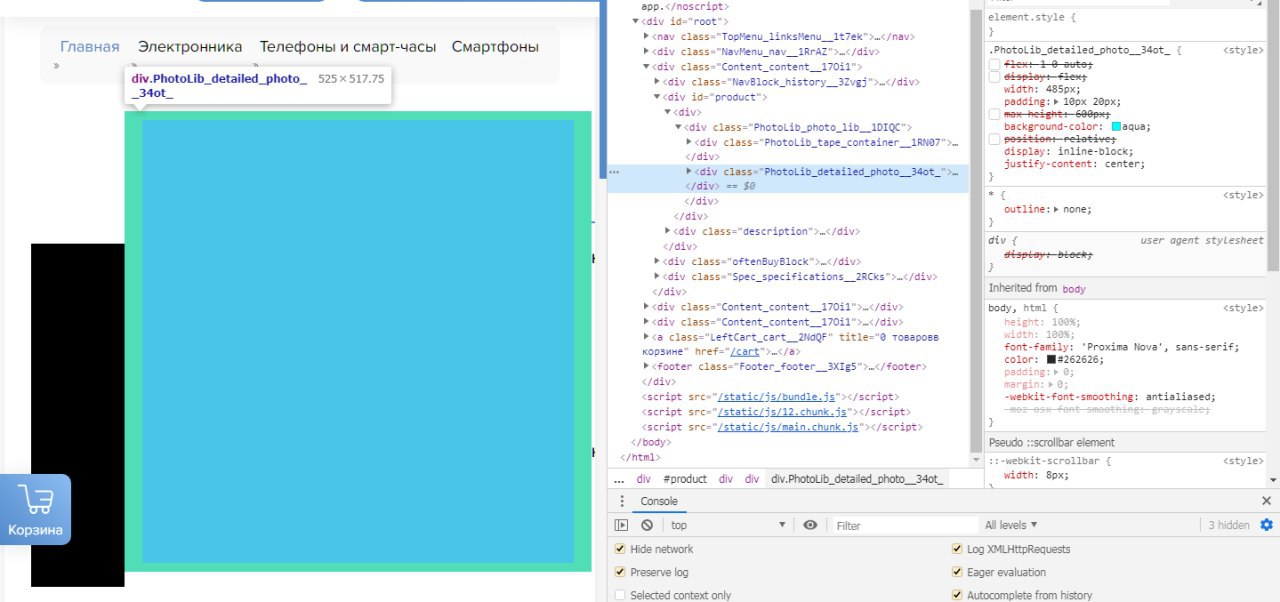Expand the PhotoLib_detailed_photo node
This screenshot has width=1280, height=602.
[x=689, y=172]
